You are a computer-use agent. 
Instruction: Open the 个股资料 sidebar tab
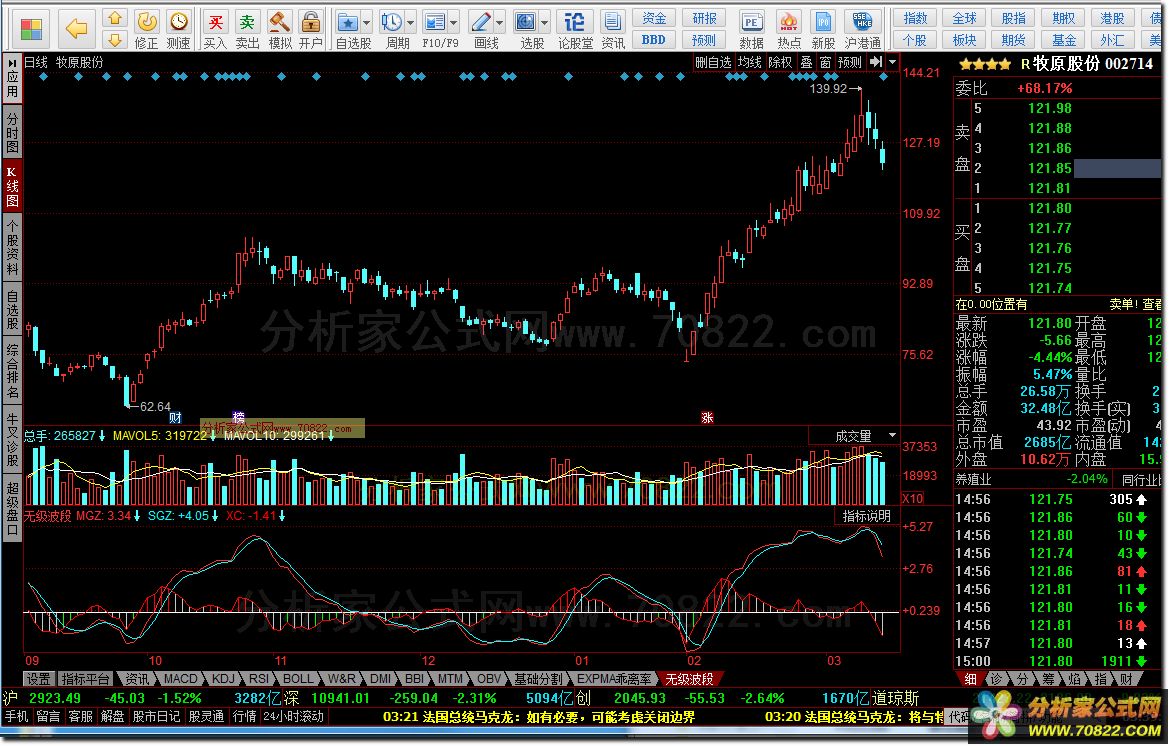[x=12, y=247]
